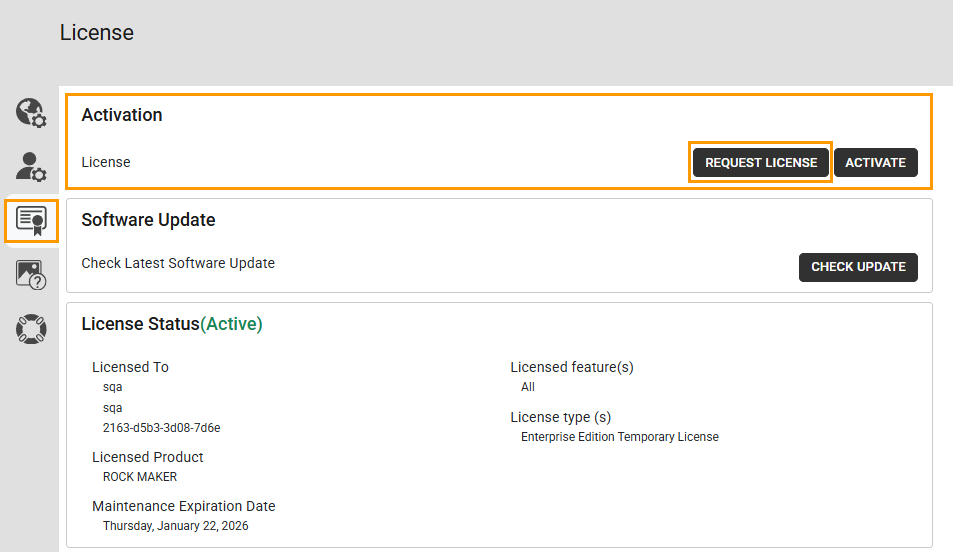Screen dimensions: 953x552
Task: Click the Activation section heading
Action: [x=122, y=115]
